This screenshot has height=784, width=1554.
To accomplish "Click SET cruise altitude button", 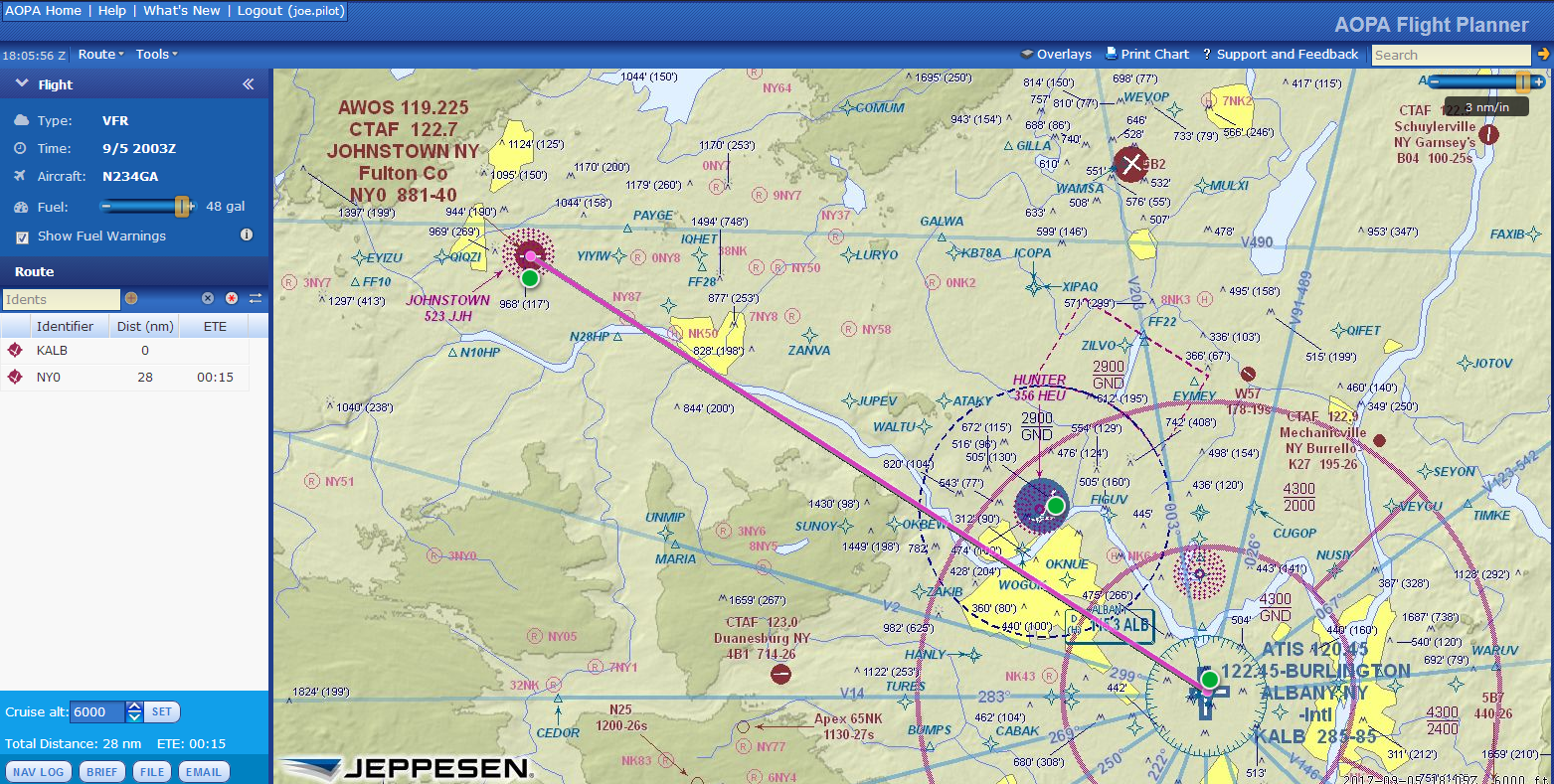I will [x=162, y=711].
